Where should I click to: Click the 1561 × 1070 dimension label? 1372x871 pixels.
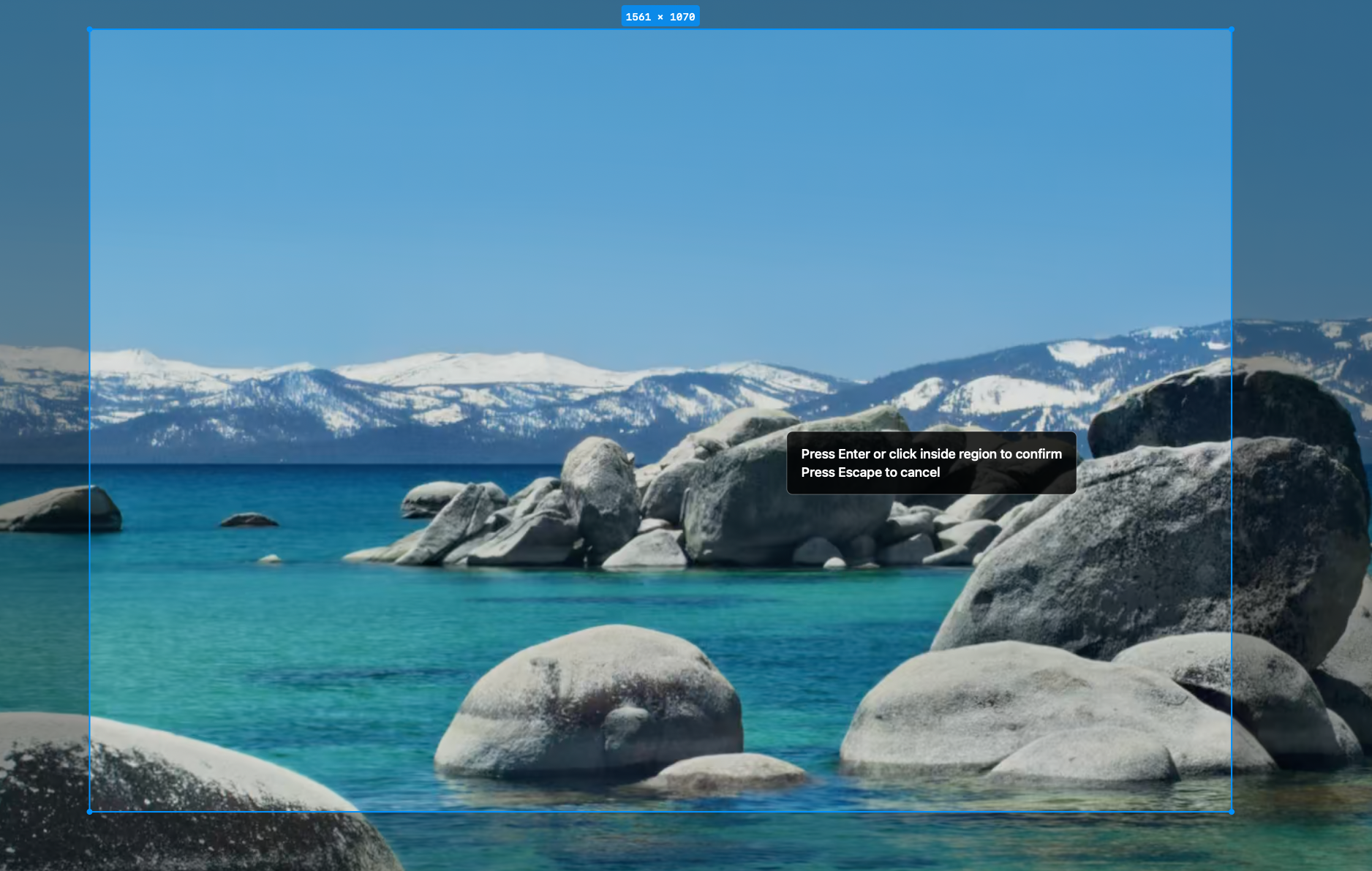point(660,17)
